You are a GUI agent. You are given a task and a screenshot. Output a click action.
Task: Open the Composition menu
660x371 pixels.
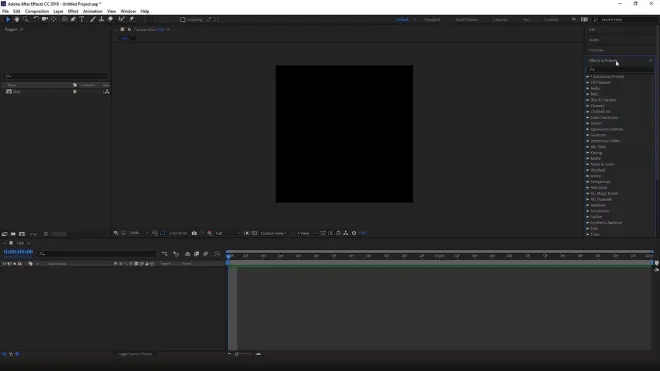point(37,11)
